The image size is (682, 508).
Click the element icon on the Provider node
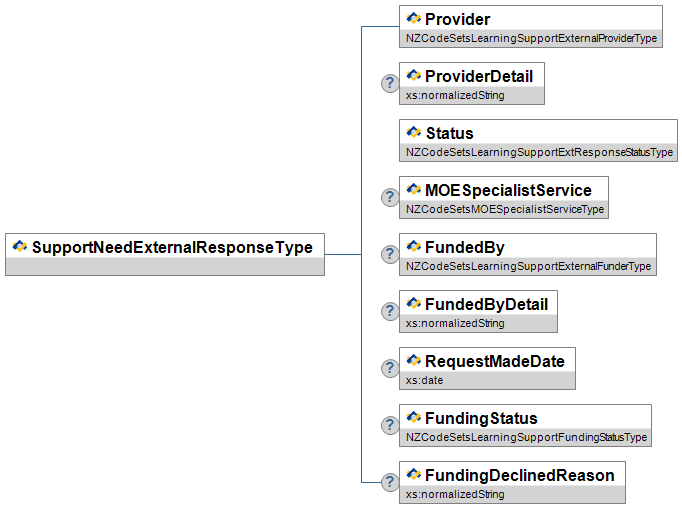click(413, 19)
